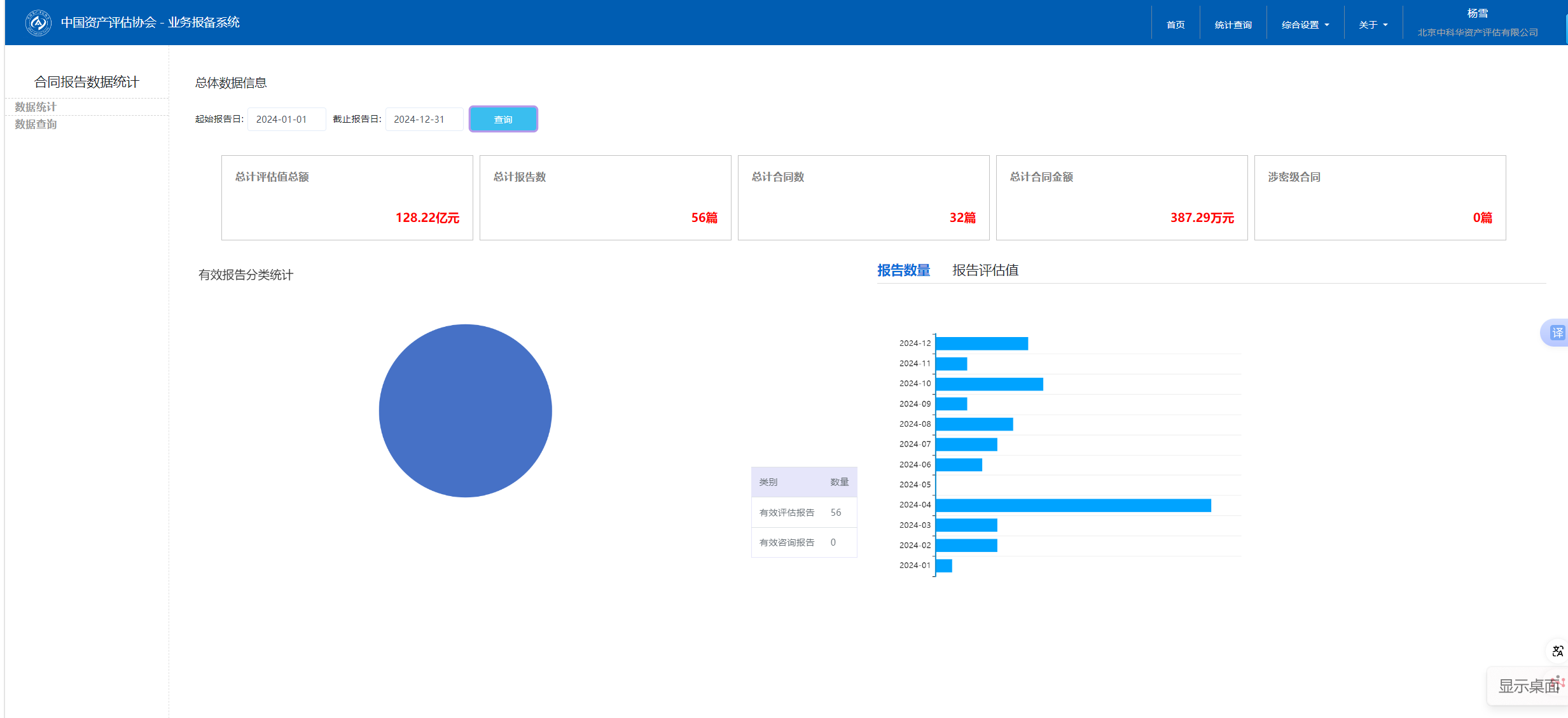The width and height of the screenshot is (1568, 718).
Task: Click the 起始报告日 date field
Action: coord(286,120)
